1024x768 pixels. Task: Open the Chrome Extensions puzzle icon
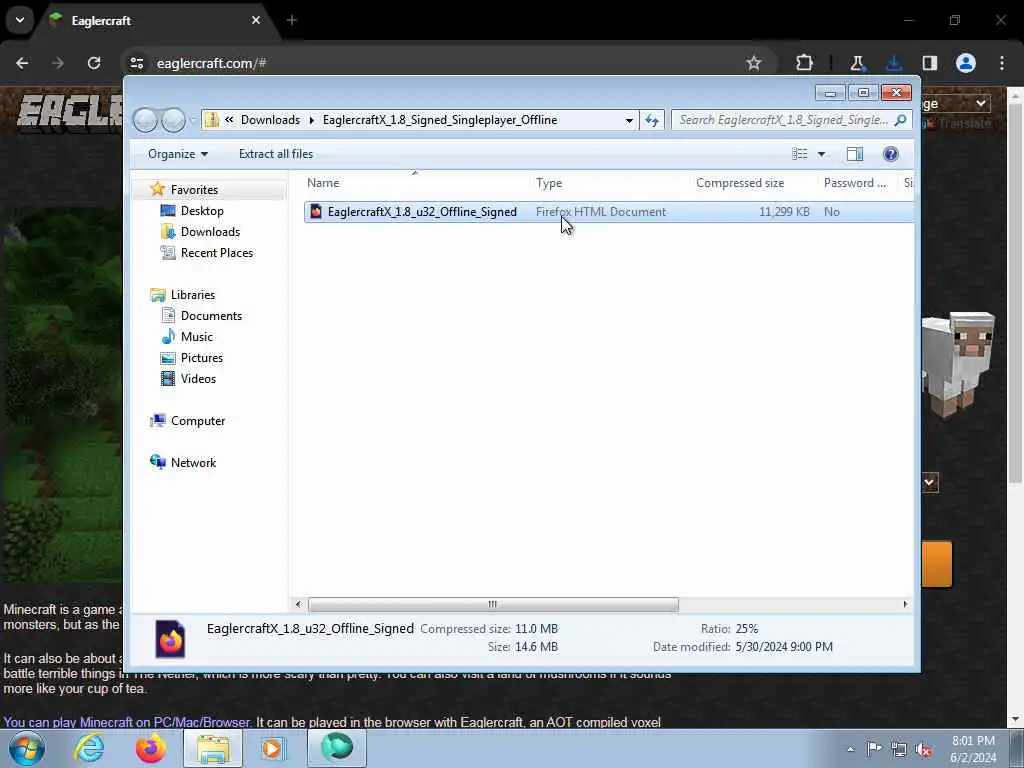[x=805, y=63]
